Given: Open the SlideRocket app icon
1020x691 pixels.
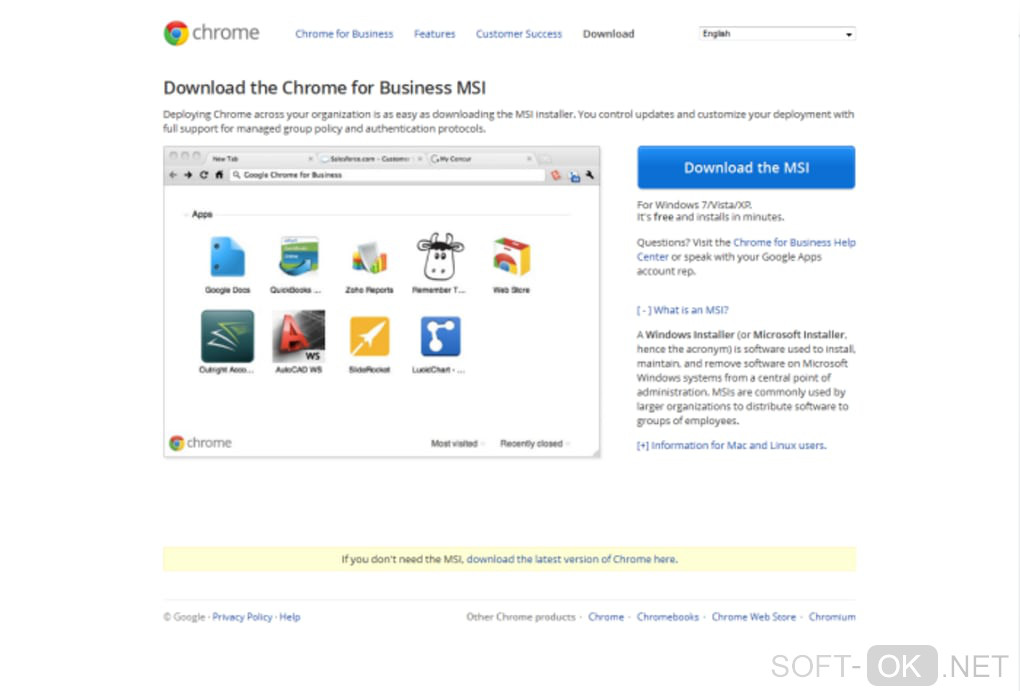Looking at the screenshot, I should [369, 336].
